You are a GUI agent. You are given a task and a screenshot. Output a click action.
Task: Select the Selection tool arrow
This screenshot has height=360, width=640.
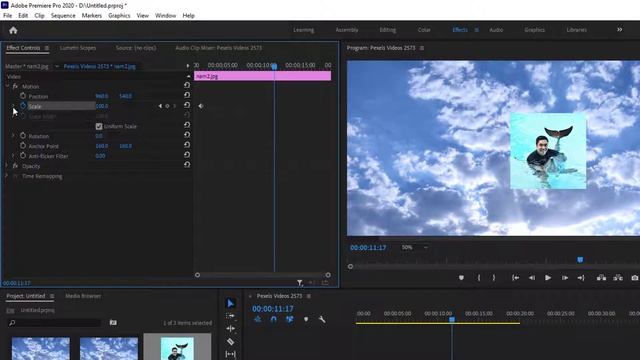pos(231,303)
